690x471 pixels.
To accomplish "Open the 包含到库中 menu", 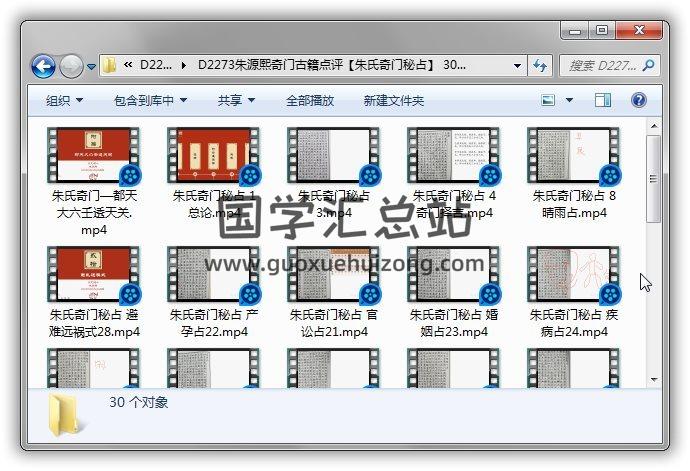I will pos(150,101).
